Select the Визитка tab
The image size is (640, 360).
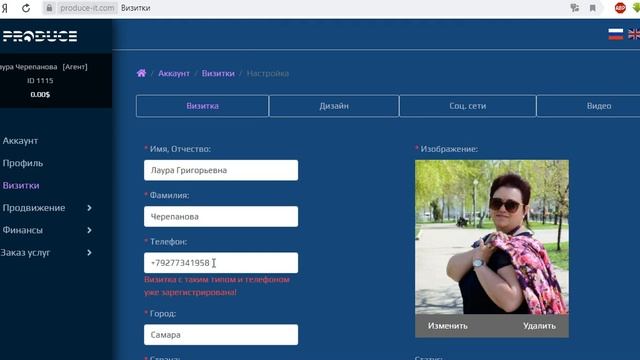(x=202, y=106)
